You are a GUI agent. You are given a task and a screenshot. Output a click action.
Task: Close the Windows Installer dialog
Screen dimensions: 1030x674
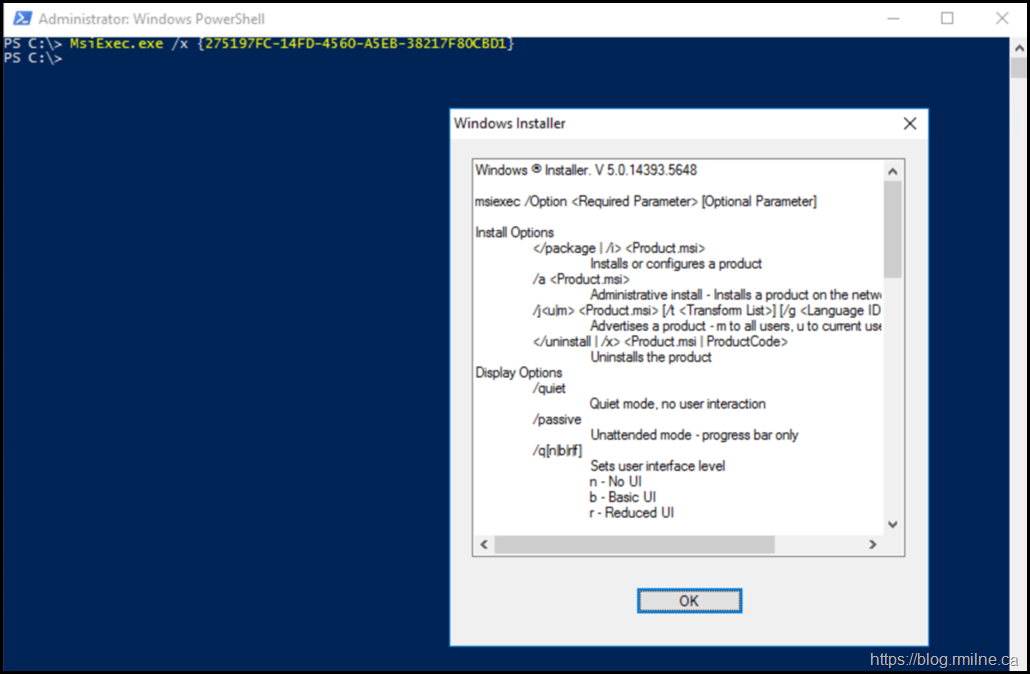pos(909,124)
